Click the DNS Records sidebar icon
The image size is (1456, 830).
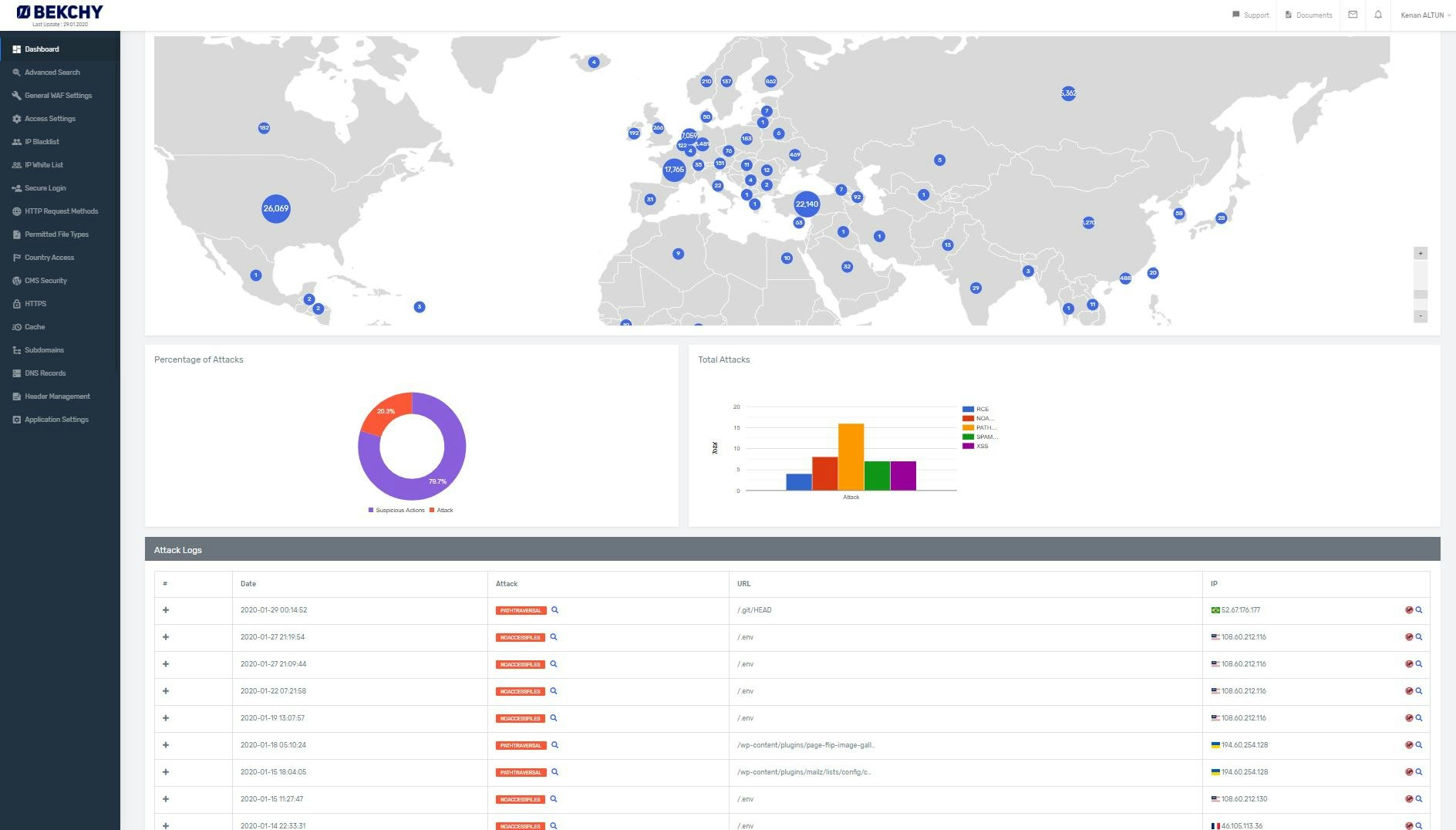pos(16,373)
